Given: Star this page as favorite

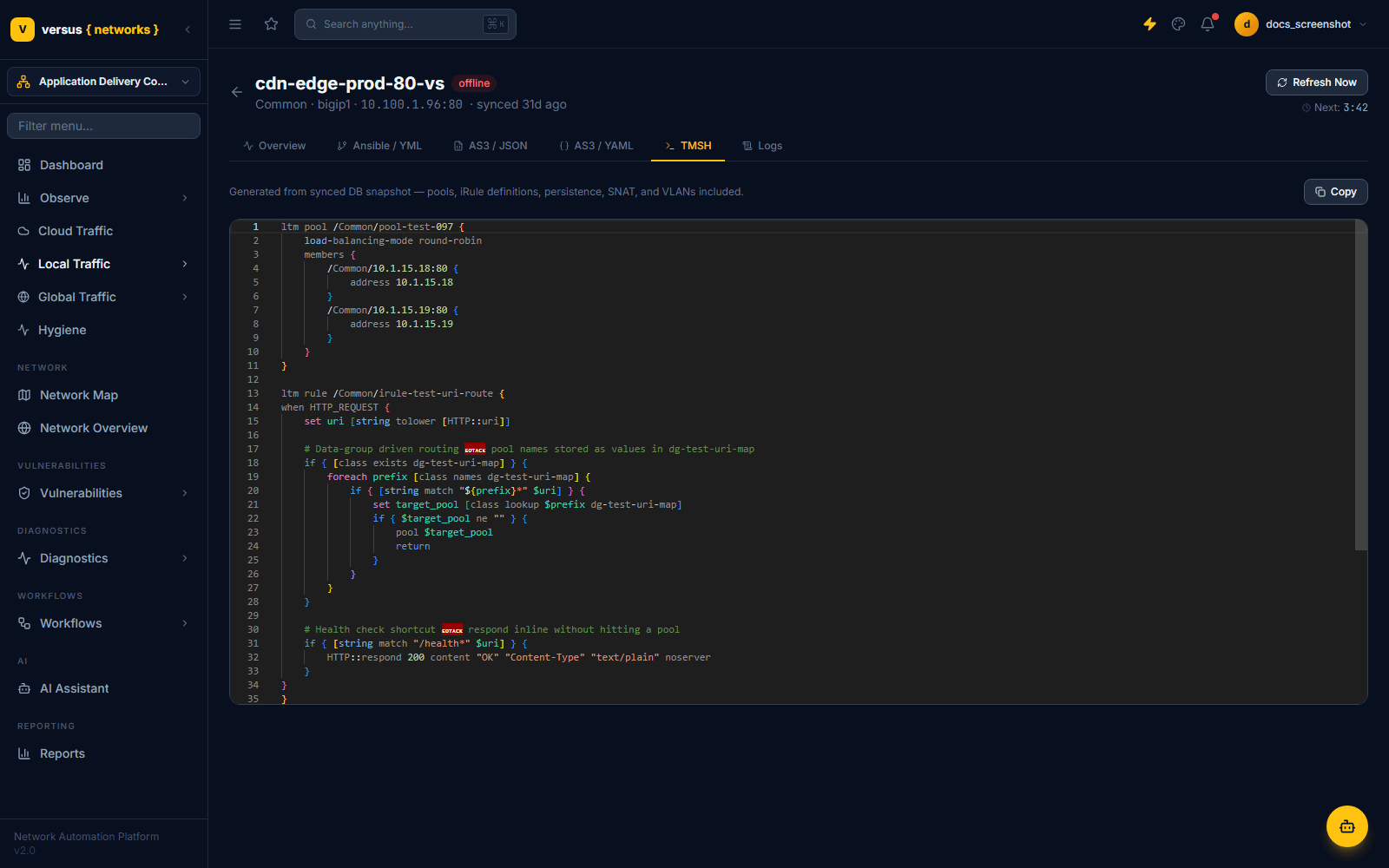Looking at the screenshot, I should point(272,24).
